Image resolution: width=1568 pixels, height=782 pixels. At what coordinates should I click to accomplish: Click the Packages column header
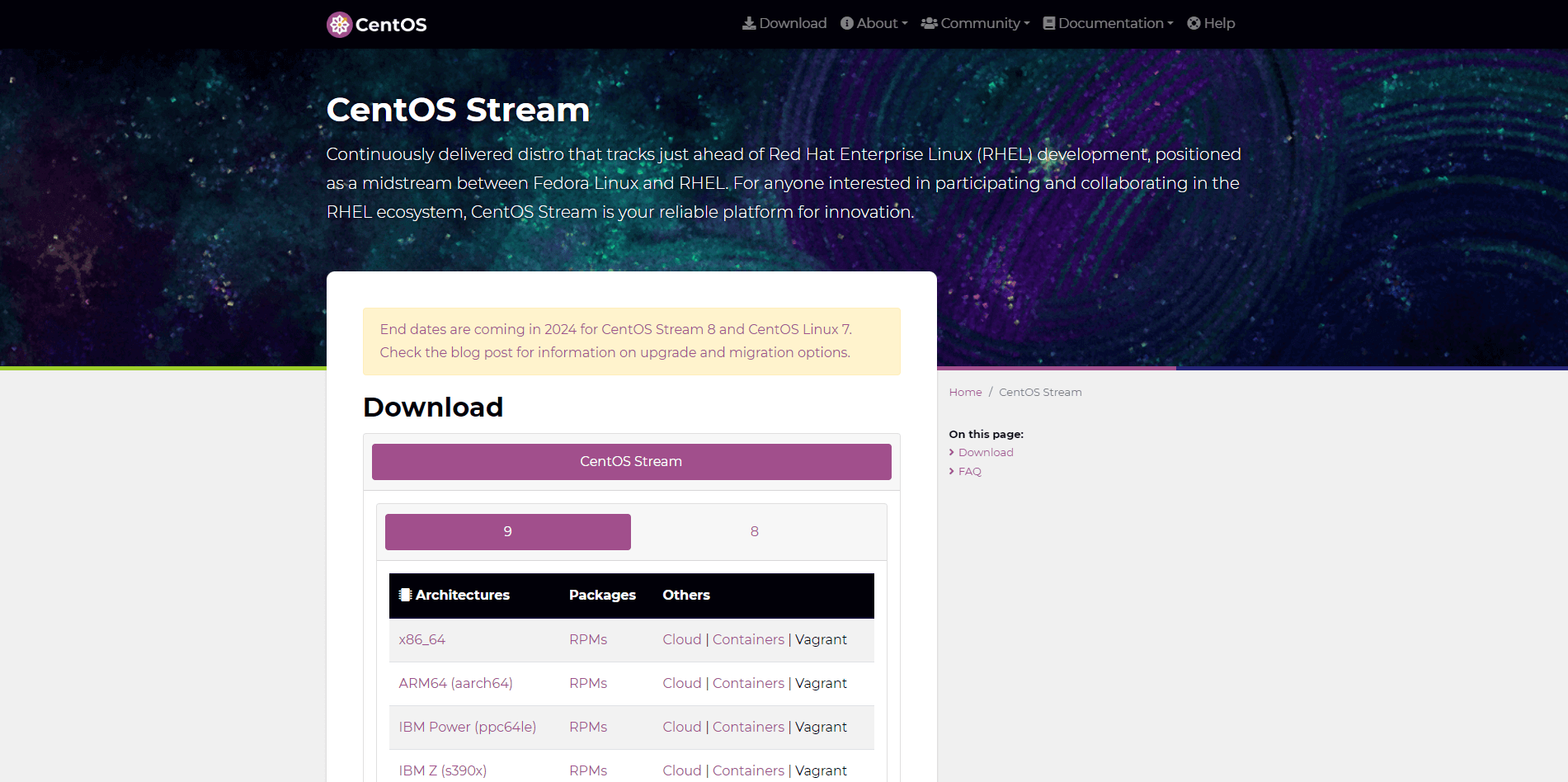602,595
